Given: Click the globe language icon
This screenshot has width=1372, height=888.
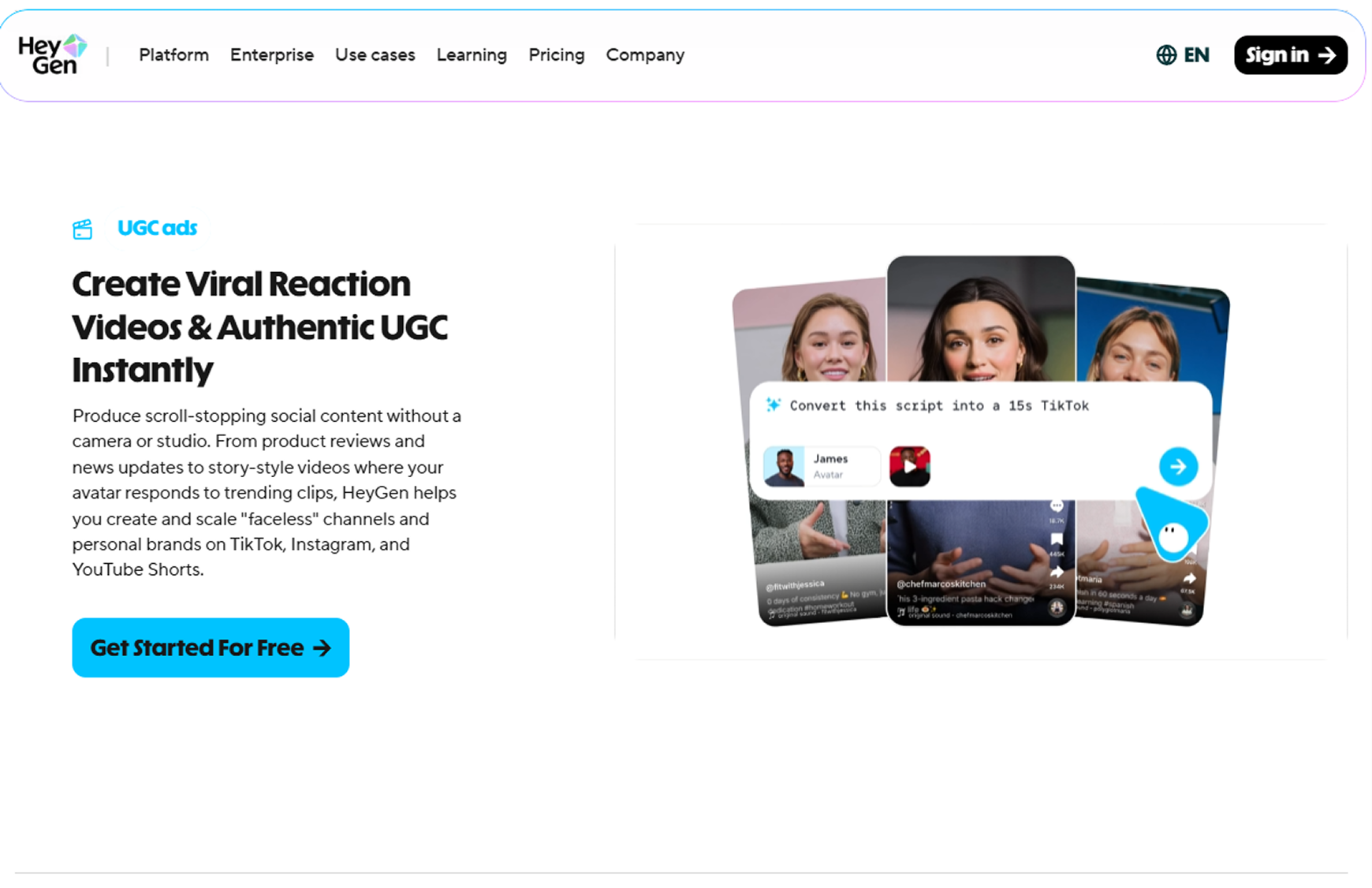Looking at the screenshot, I should click(1166, 55).
